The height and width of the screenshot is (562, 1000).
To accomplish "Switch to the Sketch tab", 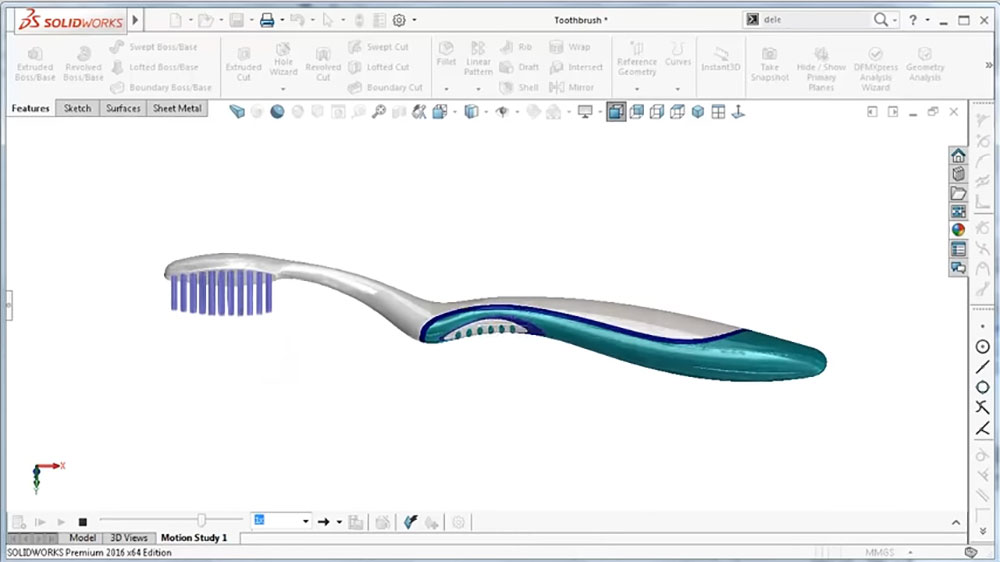I will click(77, 108).
